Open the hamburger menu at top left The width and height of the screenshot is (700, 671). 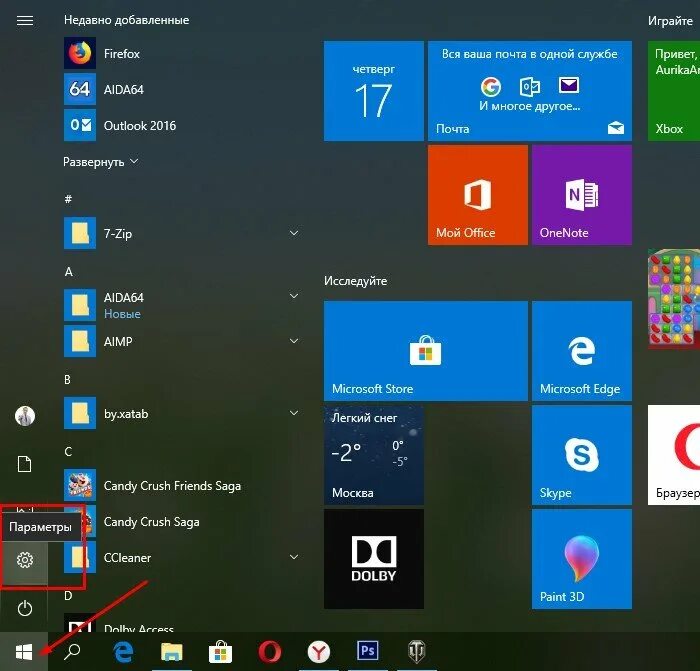(25, 21)
